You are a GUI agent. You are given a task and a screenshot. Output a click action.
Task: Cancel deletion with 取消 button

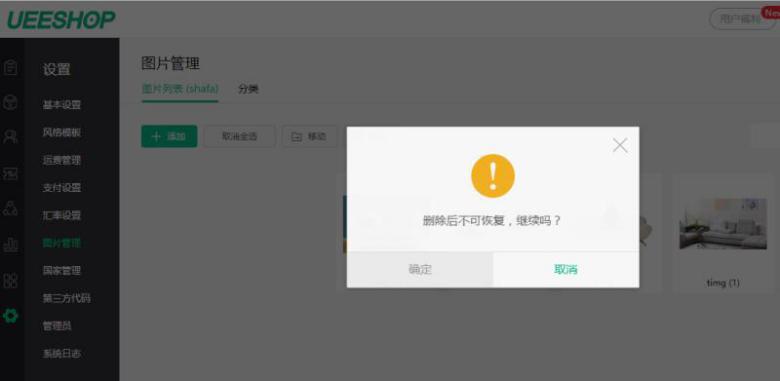566,269
